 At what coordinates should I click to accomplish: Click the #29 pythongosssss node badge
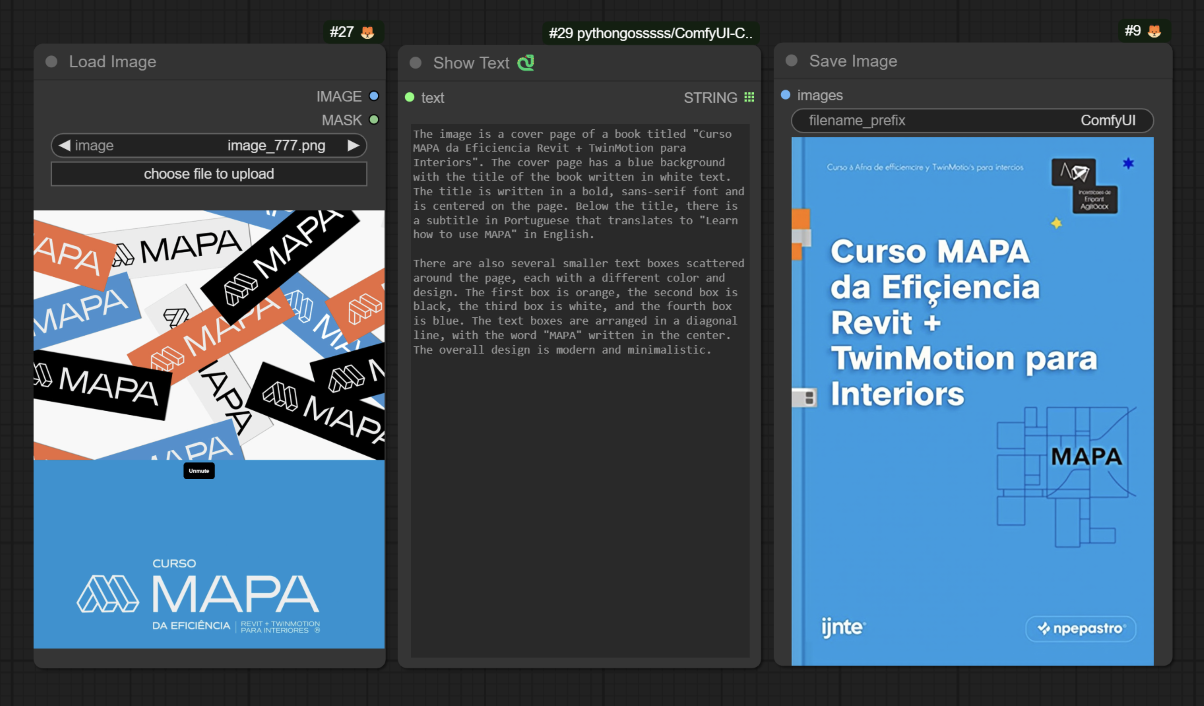coord(651,33)
